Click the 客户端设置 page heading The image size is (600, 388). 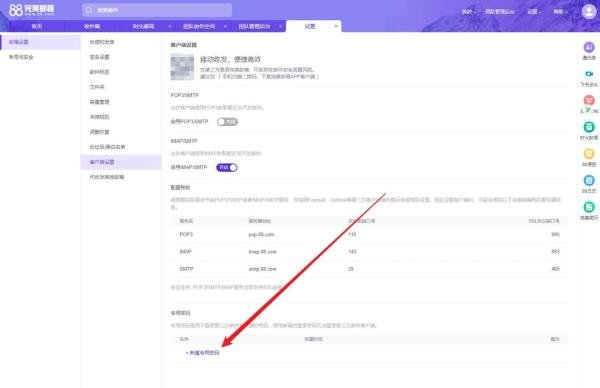[184, 45]
